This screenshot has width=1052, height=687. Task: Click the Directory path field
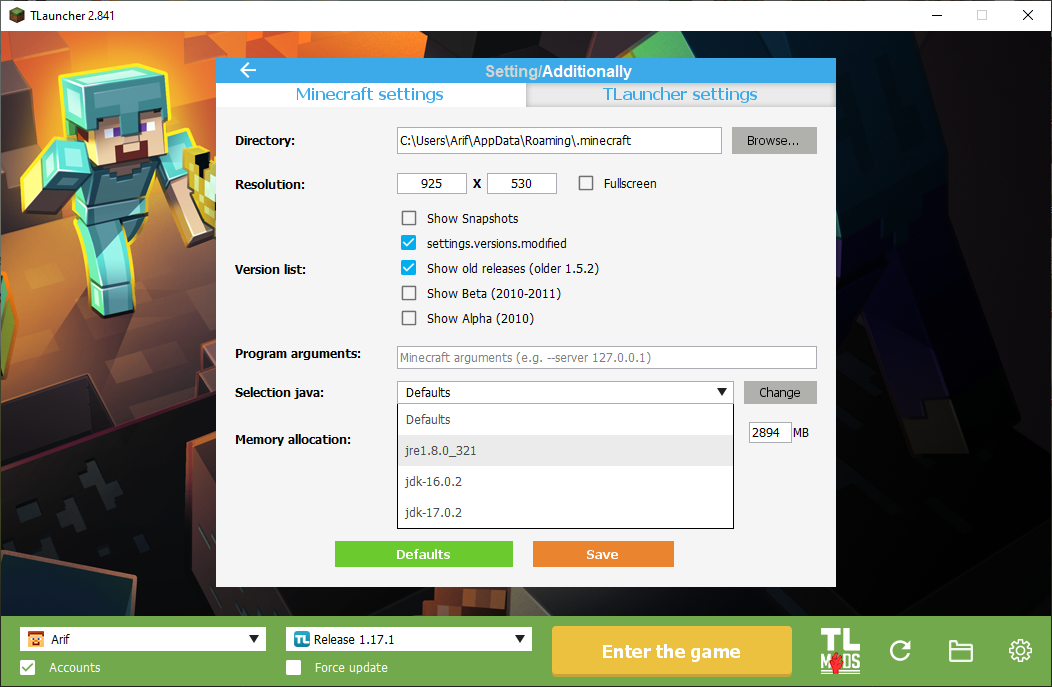click(559, 140)
